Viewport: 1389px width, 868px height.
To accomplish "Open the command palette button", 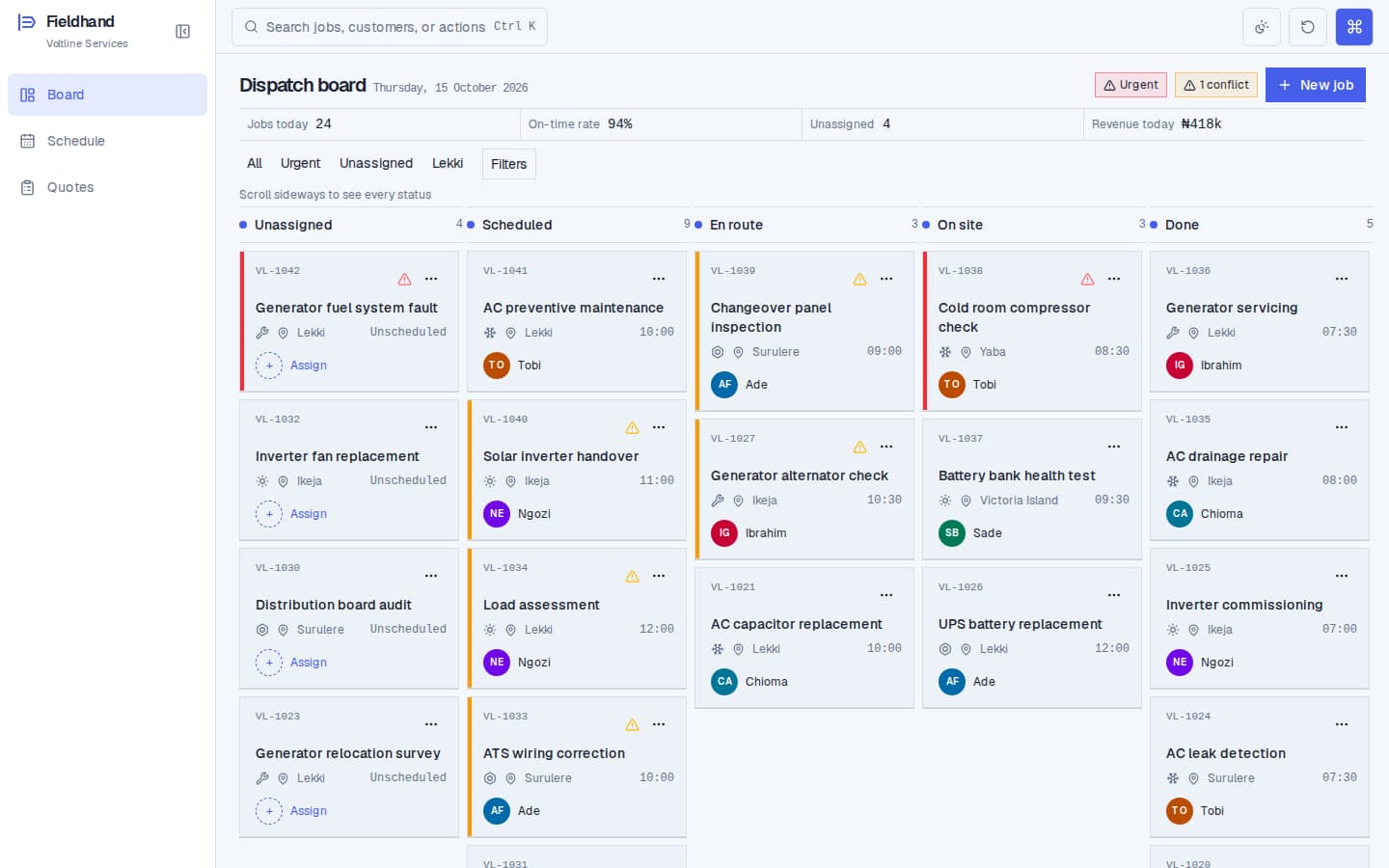I will 1354,27.
